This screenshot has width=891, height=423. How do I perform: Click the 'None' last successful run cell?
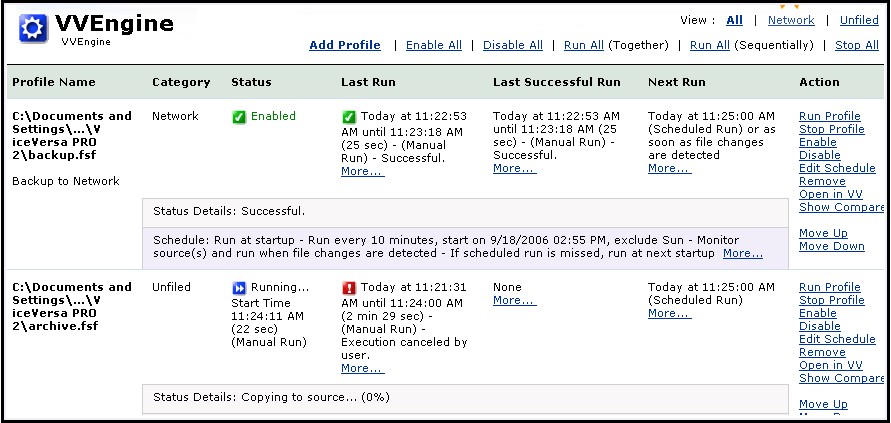tap(507, 287)
